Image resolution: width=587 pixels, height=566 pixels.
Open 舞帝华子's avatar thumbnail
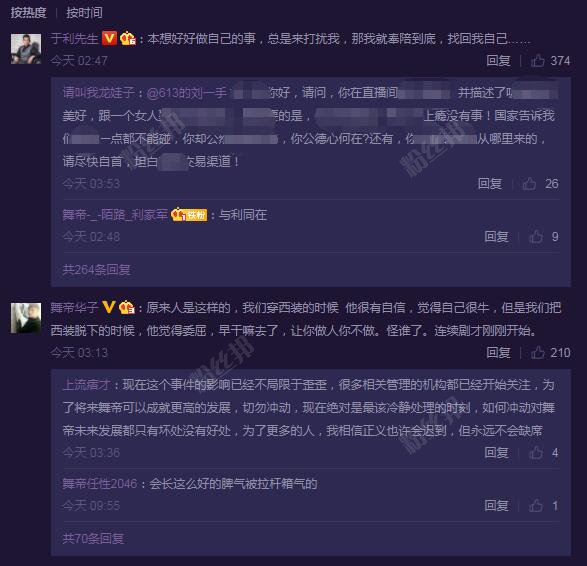point(26,318)
